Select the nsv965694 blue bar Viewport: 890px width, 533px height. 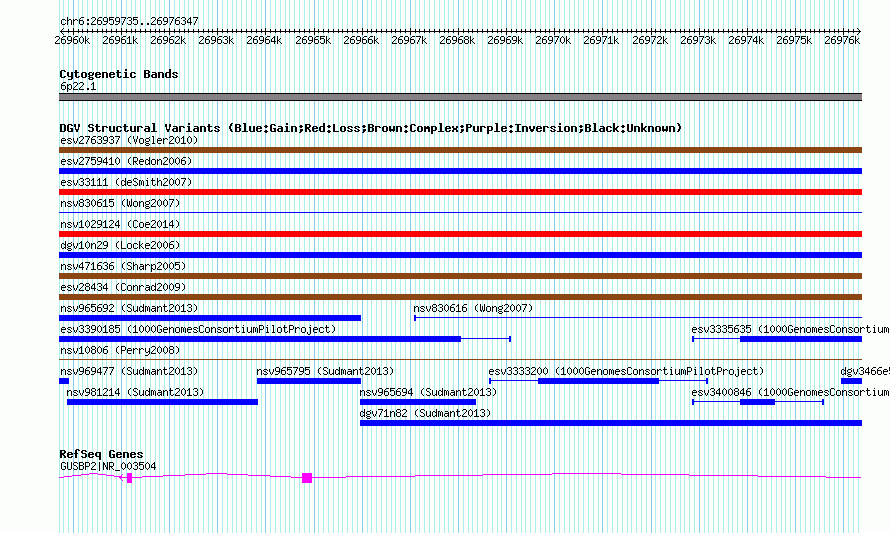[x=418, y=402]
